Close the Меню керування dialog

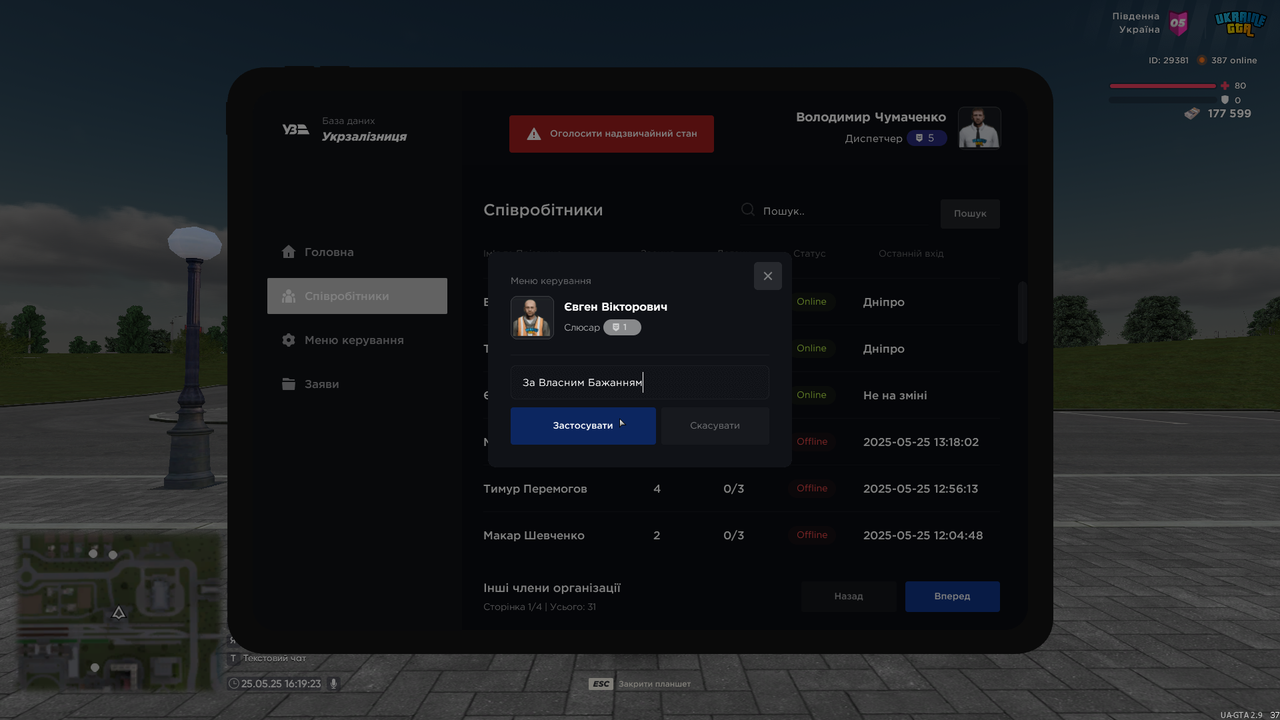(x=768, y=276)
